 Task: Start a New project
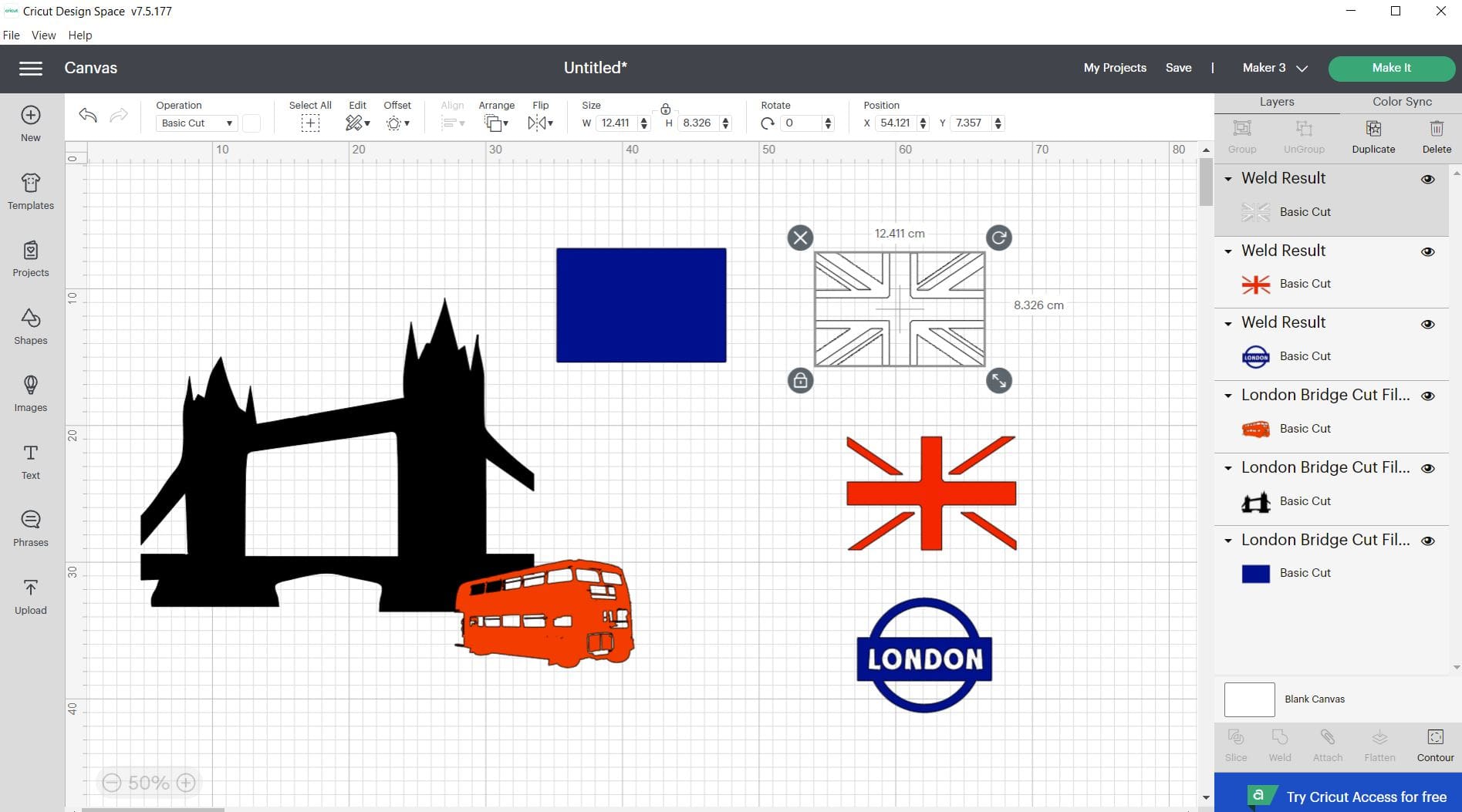coord(31,123)
